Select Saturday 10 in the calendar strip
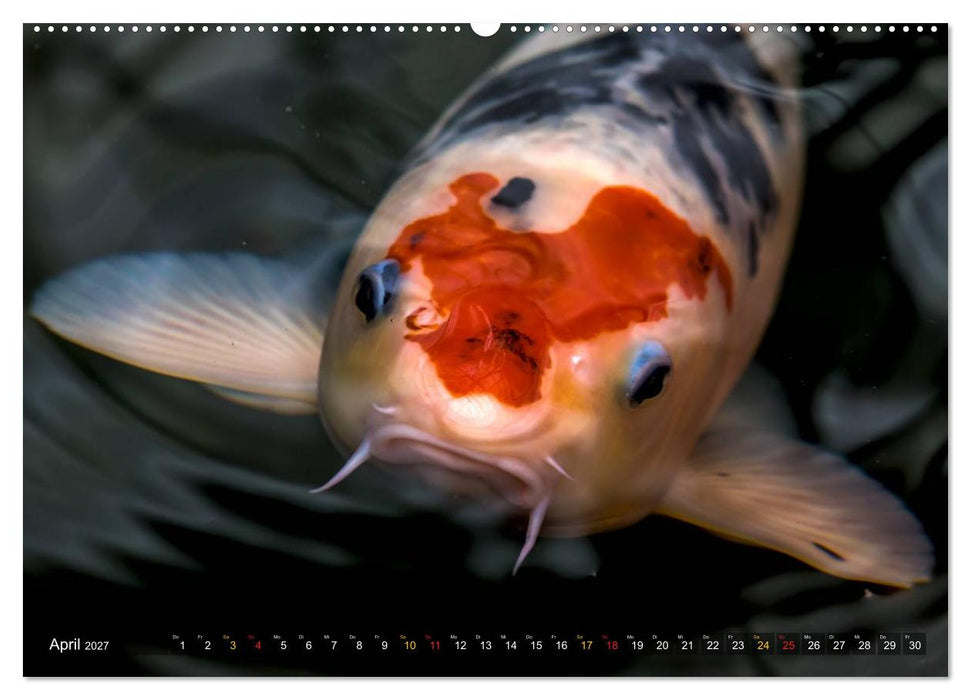The image size is (971, 700). coord(410,644)
